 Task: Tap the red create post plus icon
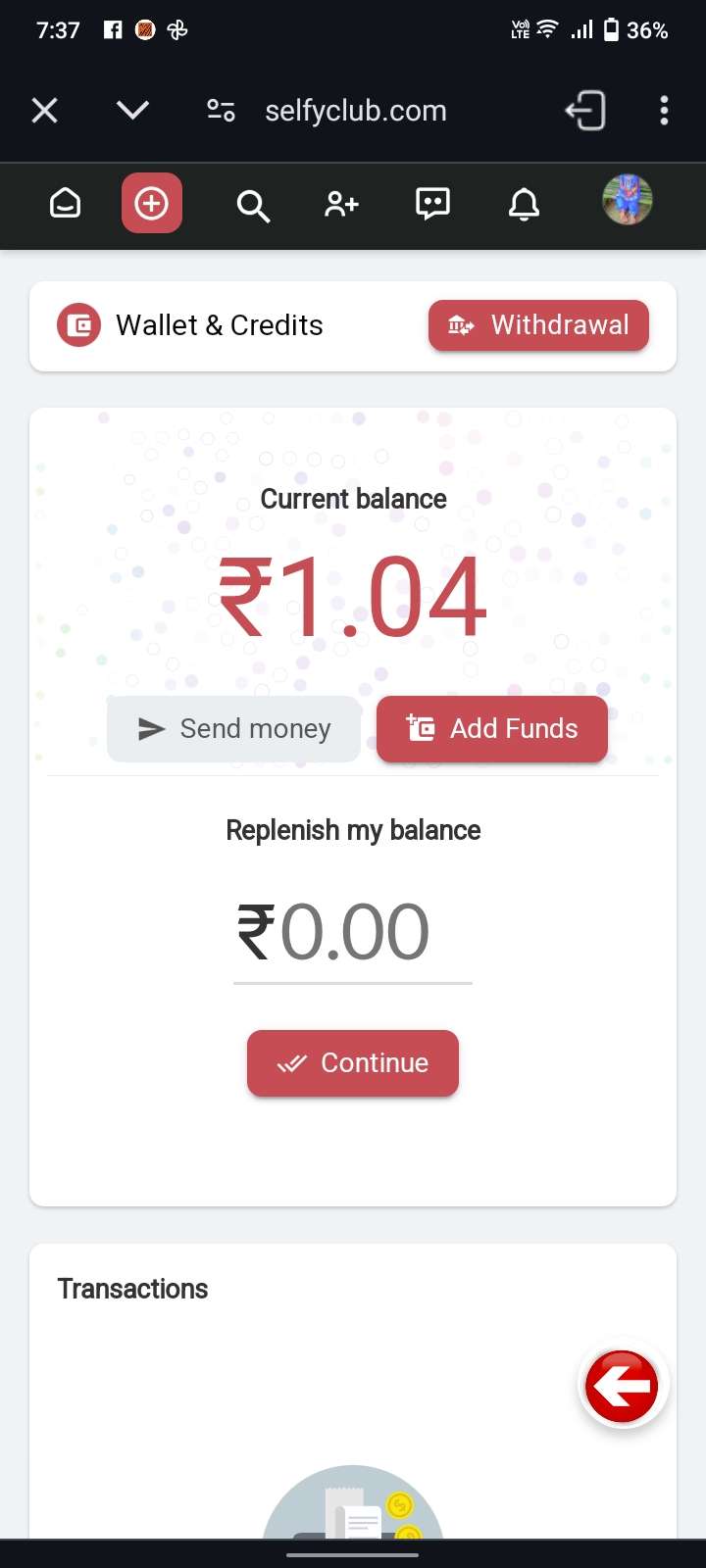(x=152, y=203)
